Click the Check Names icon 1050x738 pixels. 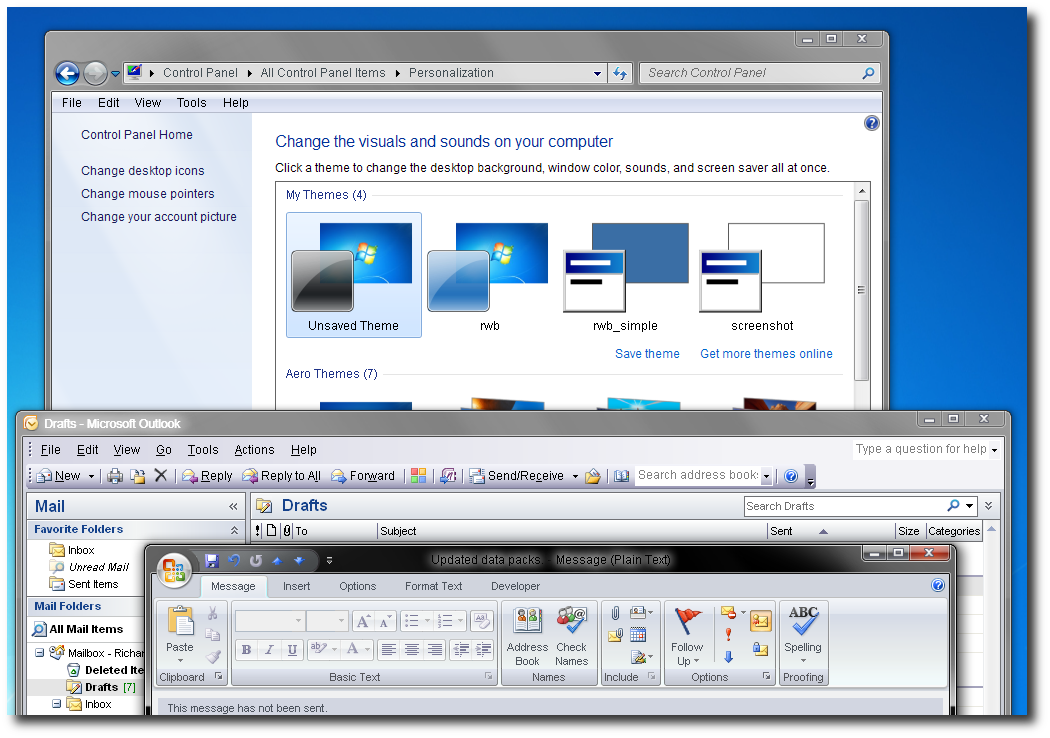pyautogui.click(x=571, y=637)
